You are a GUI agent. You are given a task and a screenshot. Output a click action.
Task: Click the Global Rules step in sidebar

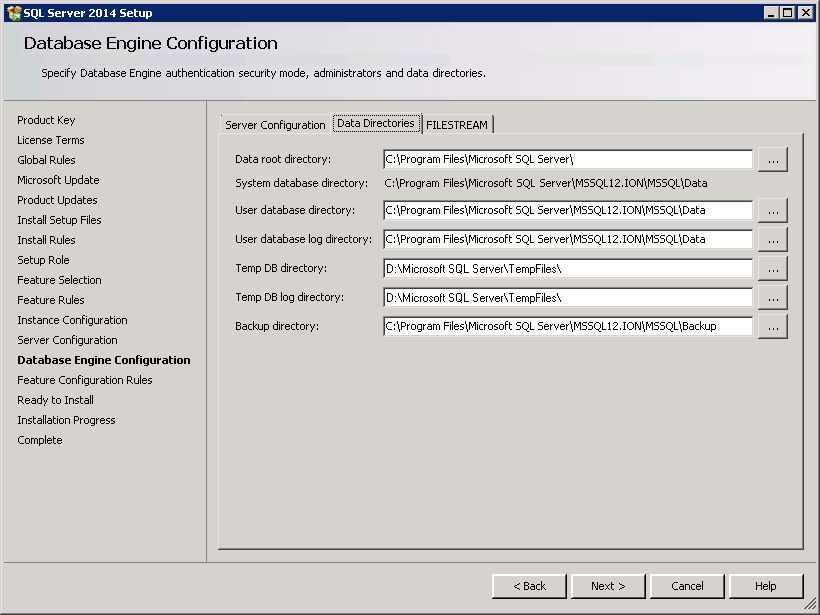46,160
